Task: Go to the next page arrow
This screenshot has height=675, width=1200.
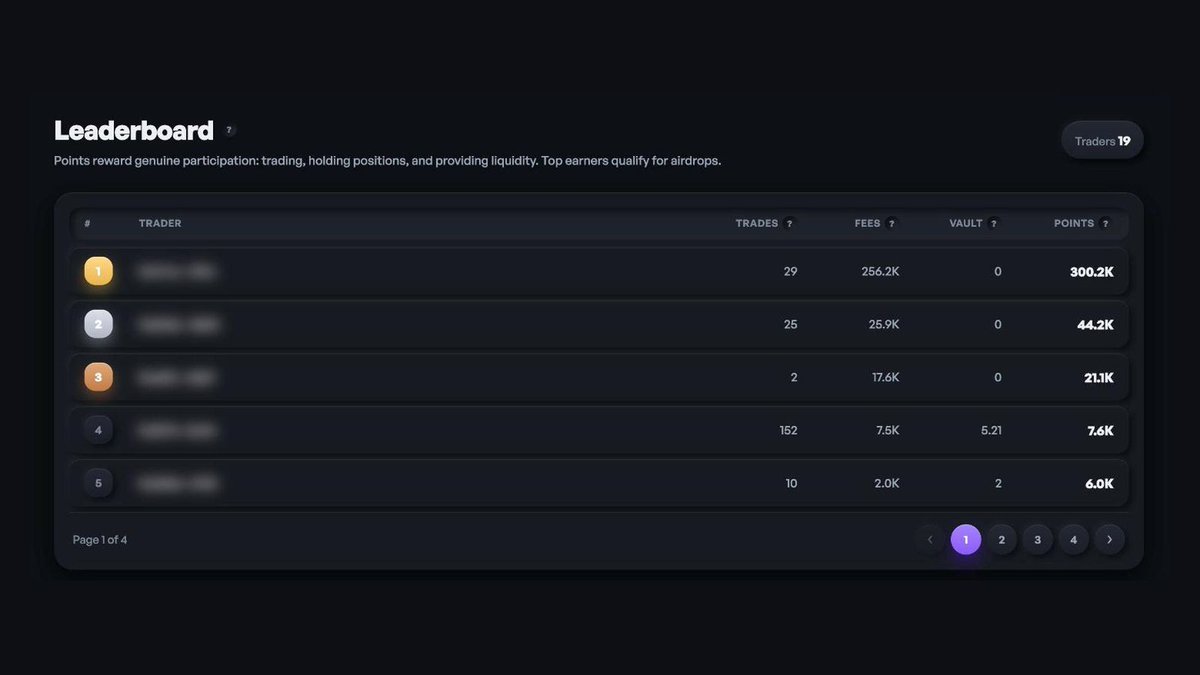Action: pos(1110,540)
